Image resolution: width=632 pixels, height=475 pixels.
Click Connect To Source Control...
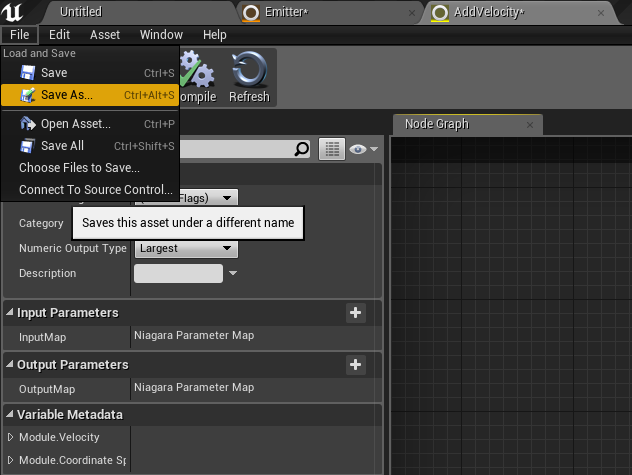coord(90,190)
